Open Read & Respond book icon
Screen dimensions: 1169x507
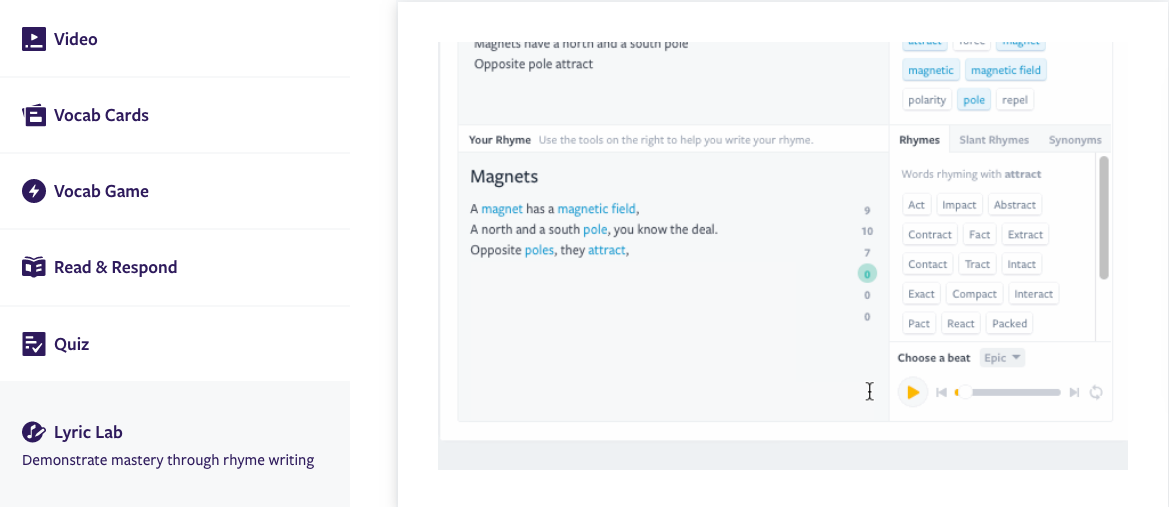(x=34, y=267)
